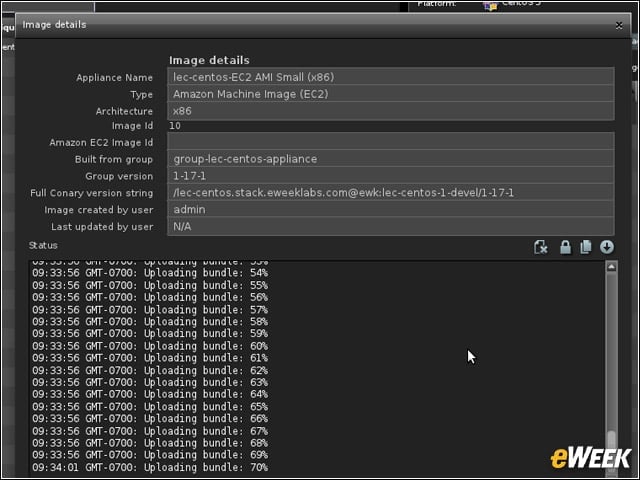
Task: Click the Type field Amazon Machine Image
Action: tap(391, 94)
